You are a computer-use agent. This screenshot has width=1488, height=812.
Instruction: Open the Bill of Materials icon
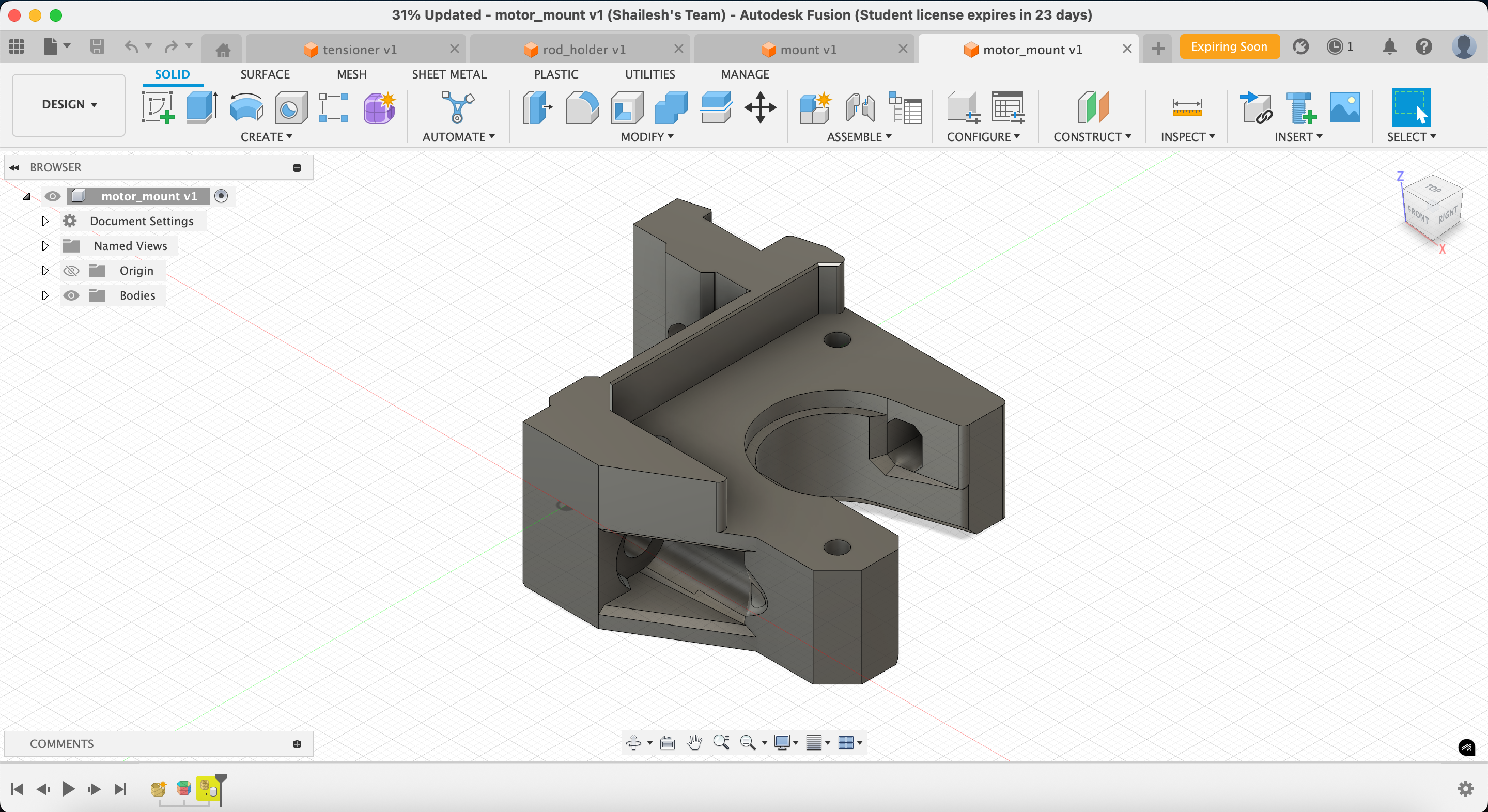click(x=905, y=107)
